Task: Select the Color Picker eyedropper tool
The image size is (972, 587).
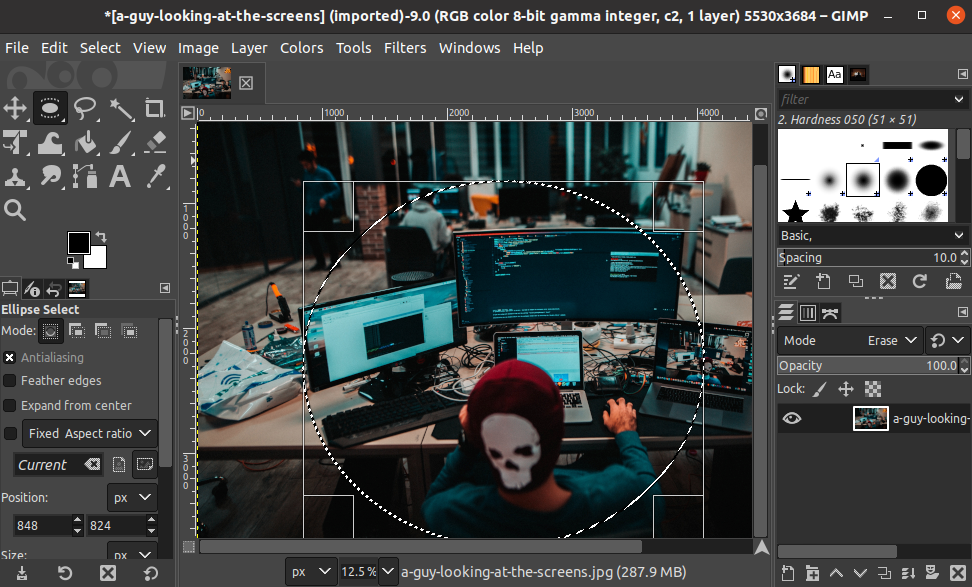Action: 155,177
